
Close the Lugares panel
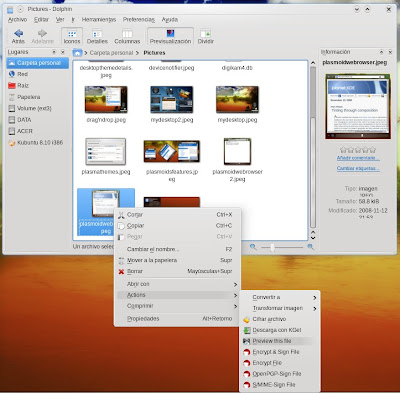(63, 52)
